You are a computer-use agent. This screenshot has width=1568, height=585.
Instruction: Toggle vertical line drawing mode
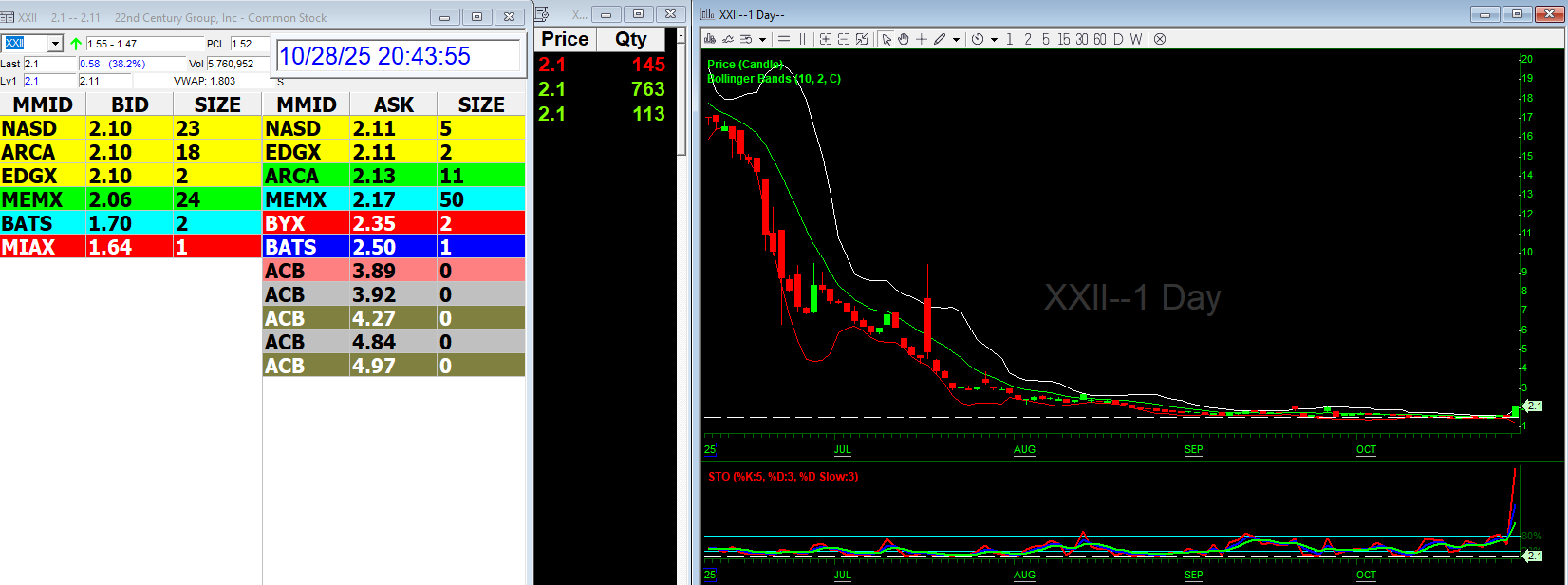click(x=802, y=39)
